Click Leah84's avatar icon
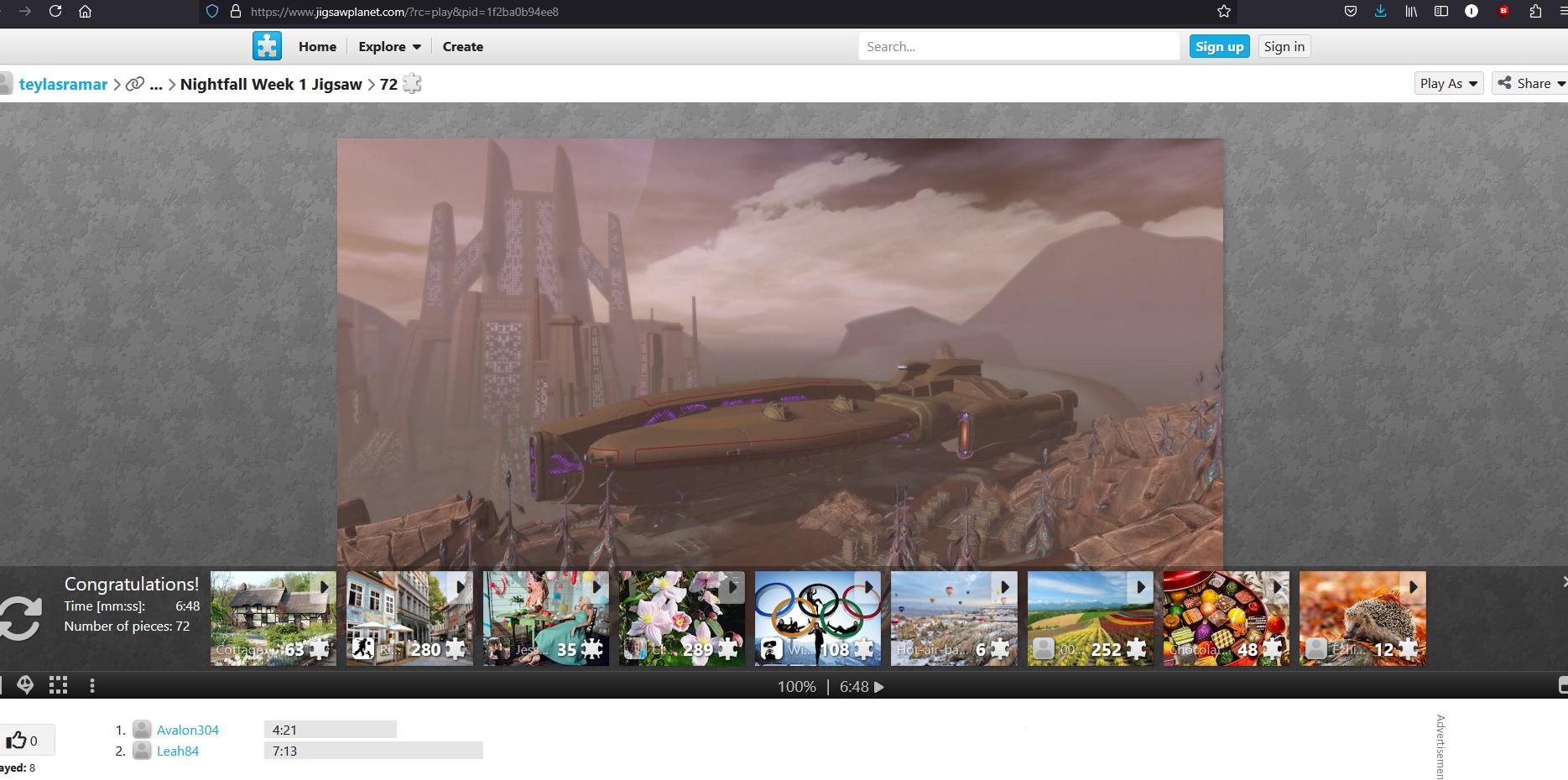The width and height of the screenshot is (1568, 780). click(x=143, y=751)
